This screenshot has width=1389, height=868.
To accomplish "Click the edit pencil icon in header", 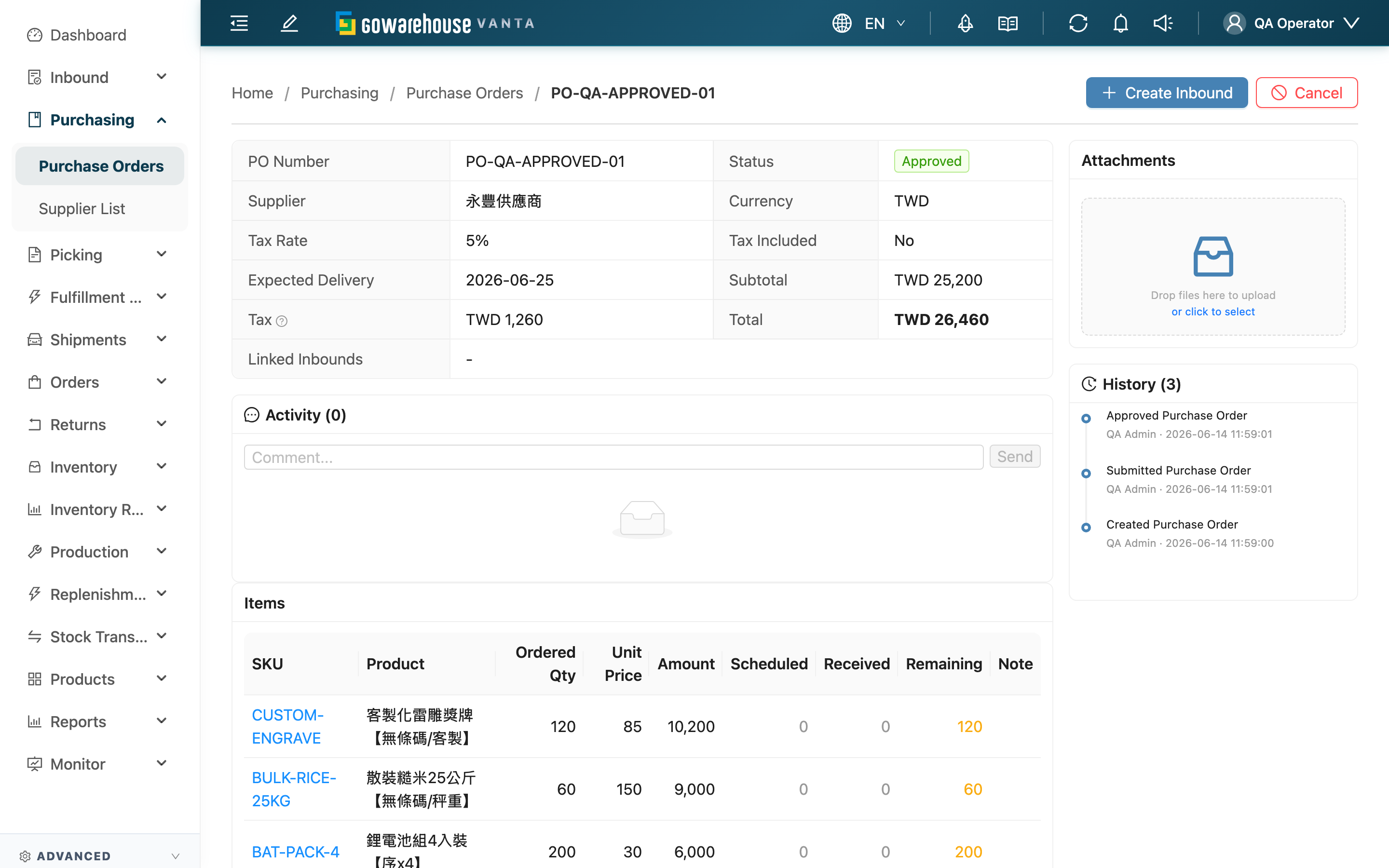I will pyautogui.click(x=289, y=24).
